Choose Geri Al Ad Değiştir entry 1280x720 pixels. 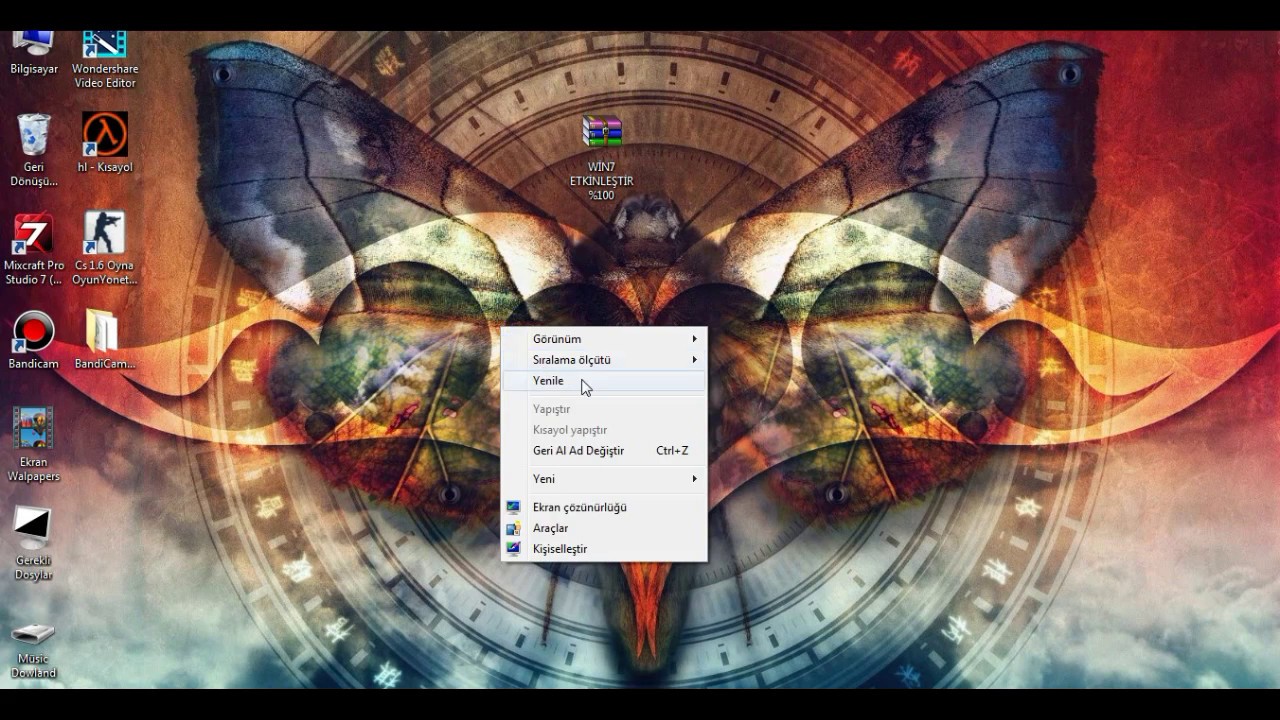(604, 451)
